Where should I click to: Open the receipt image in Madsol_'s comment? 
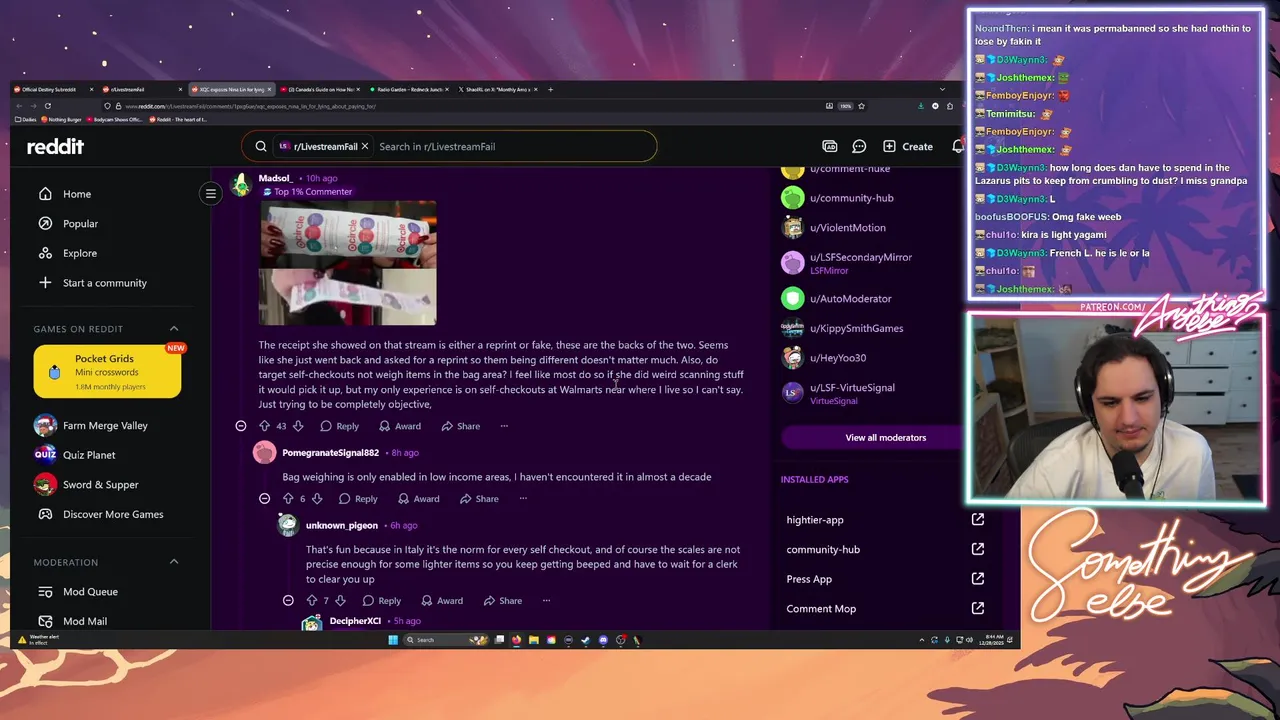click(347, 263)
